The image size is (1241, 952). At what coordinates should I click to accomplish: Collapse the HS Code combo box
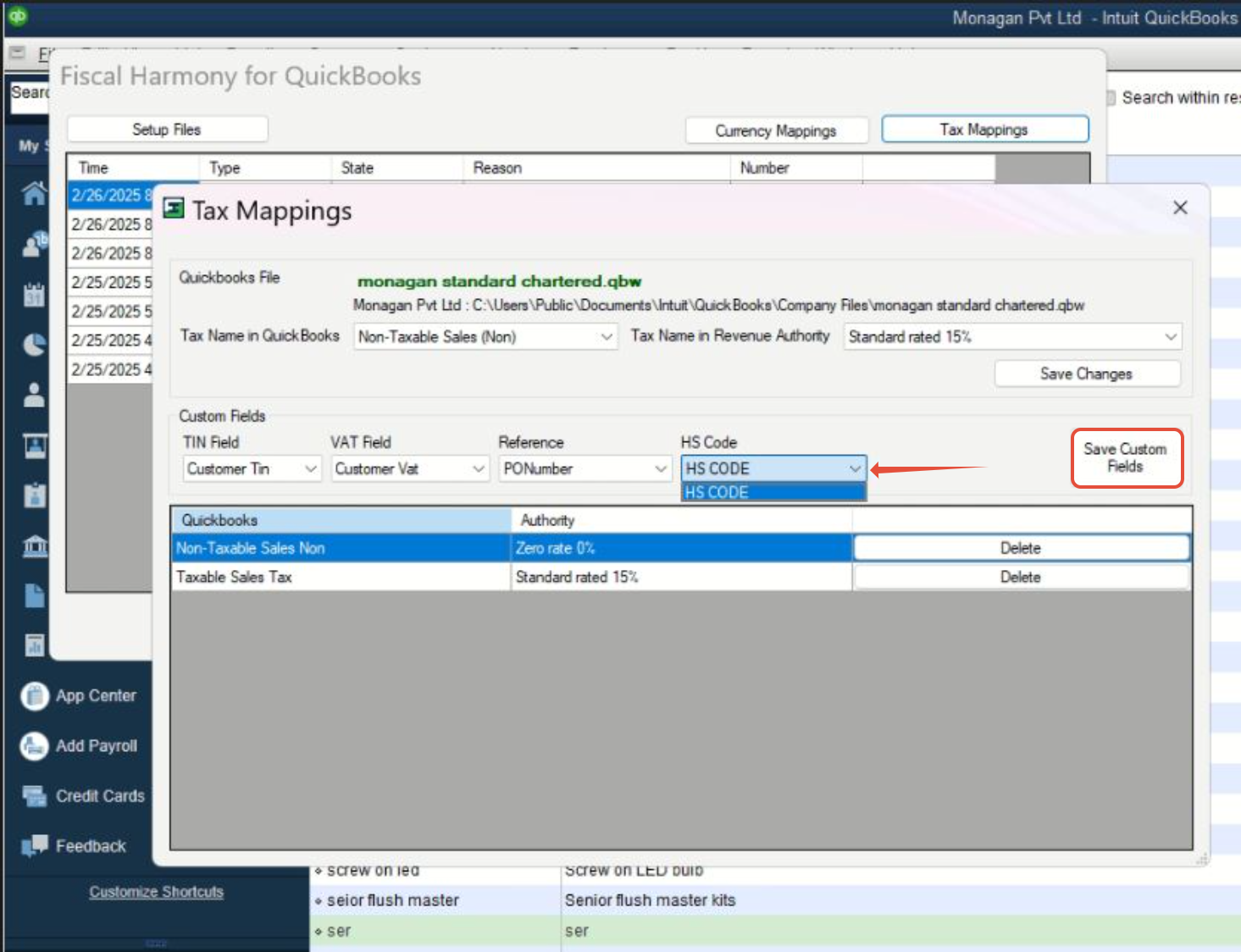click(x=854, y=468)
